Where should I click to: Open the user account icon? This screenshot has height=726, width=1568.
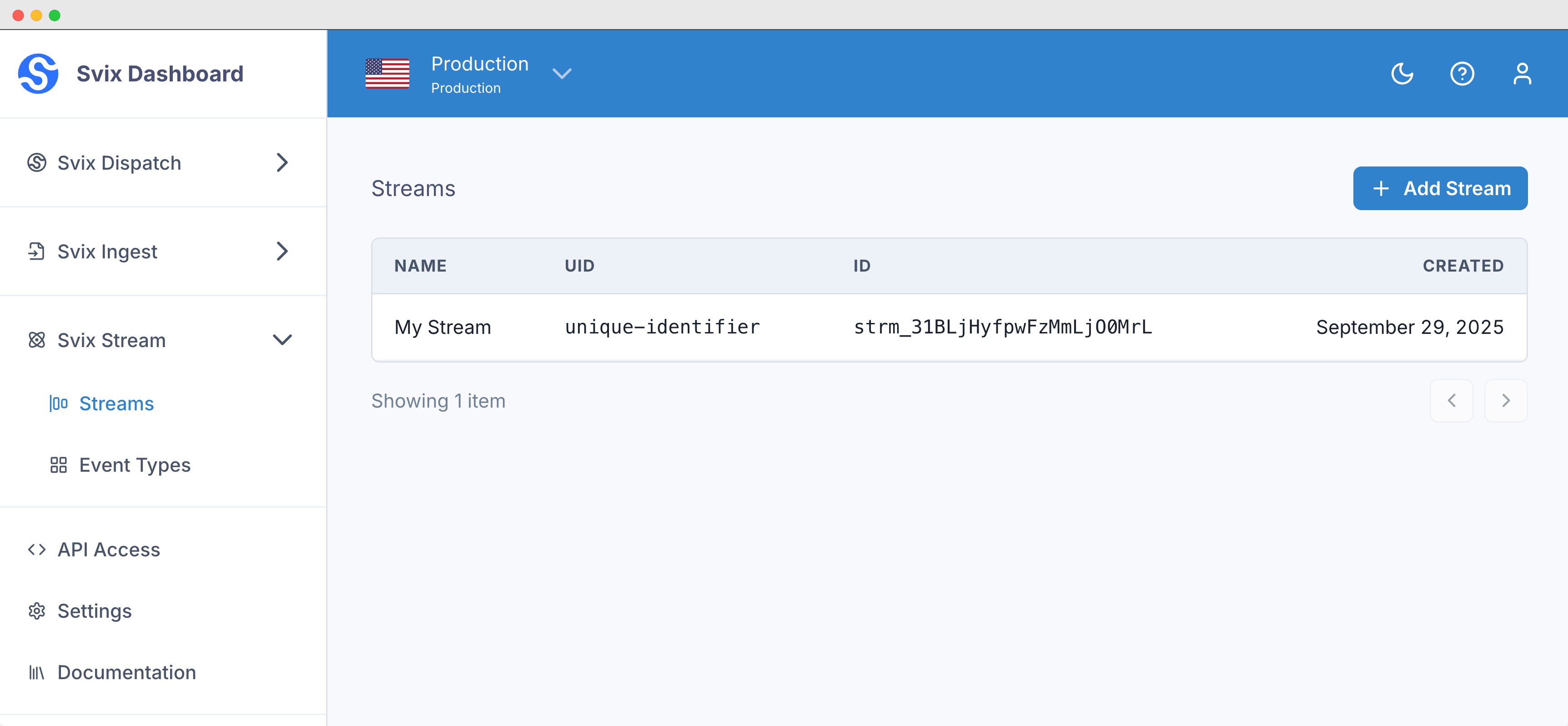pos(1522,74)
